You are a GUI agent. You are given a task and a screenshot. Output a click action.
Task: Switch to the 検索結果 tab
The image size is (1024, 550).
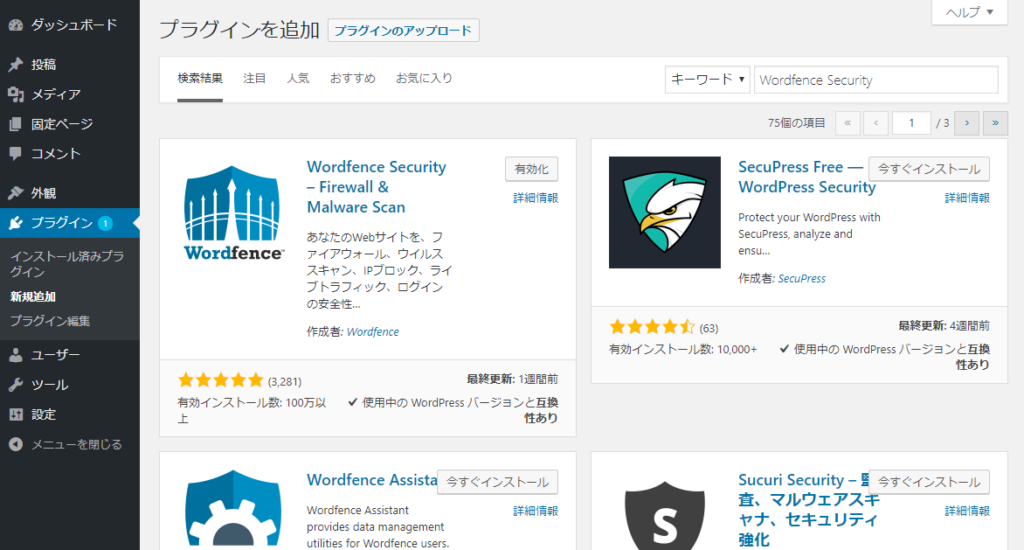[x=200, y=78]
